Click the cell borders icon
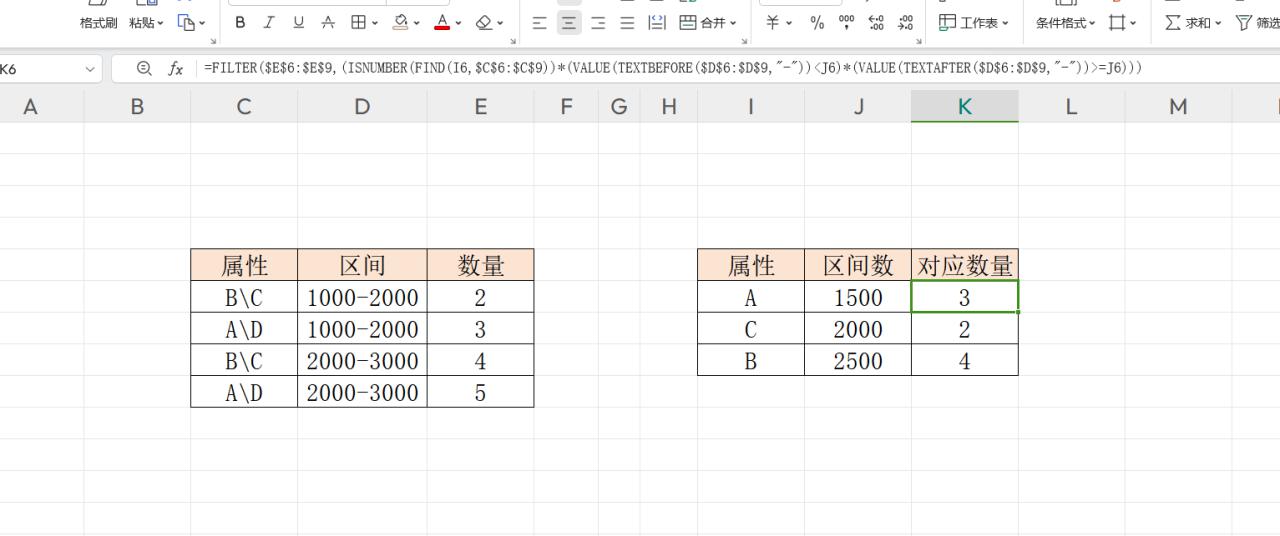 tap(357, 22)
